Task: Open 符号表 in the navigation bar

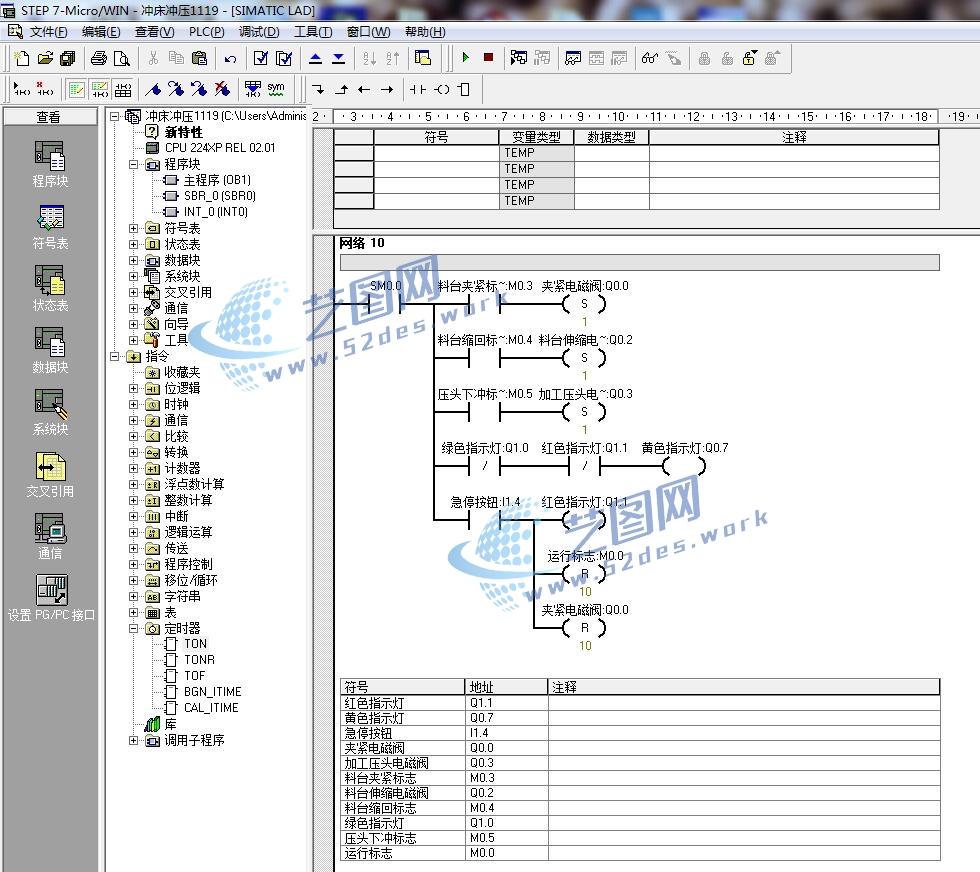Action: [x=50, y=226]
